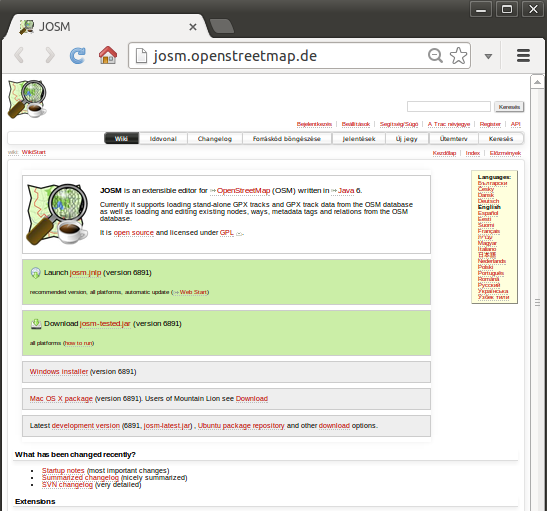Open the SVN changelog link

coord(67,485)
